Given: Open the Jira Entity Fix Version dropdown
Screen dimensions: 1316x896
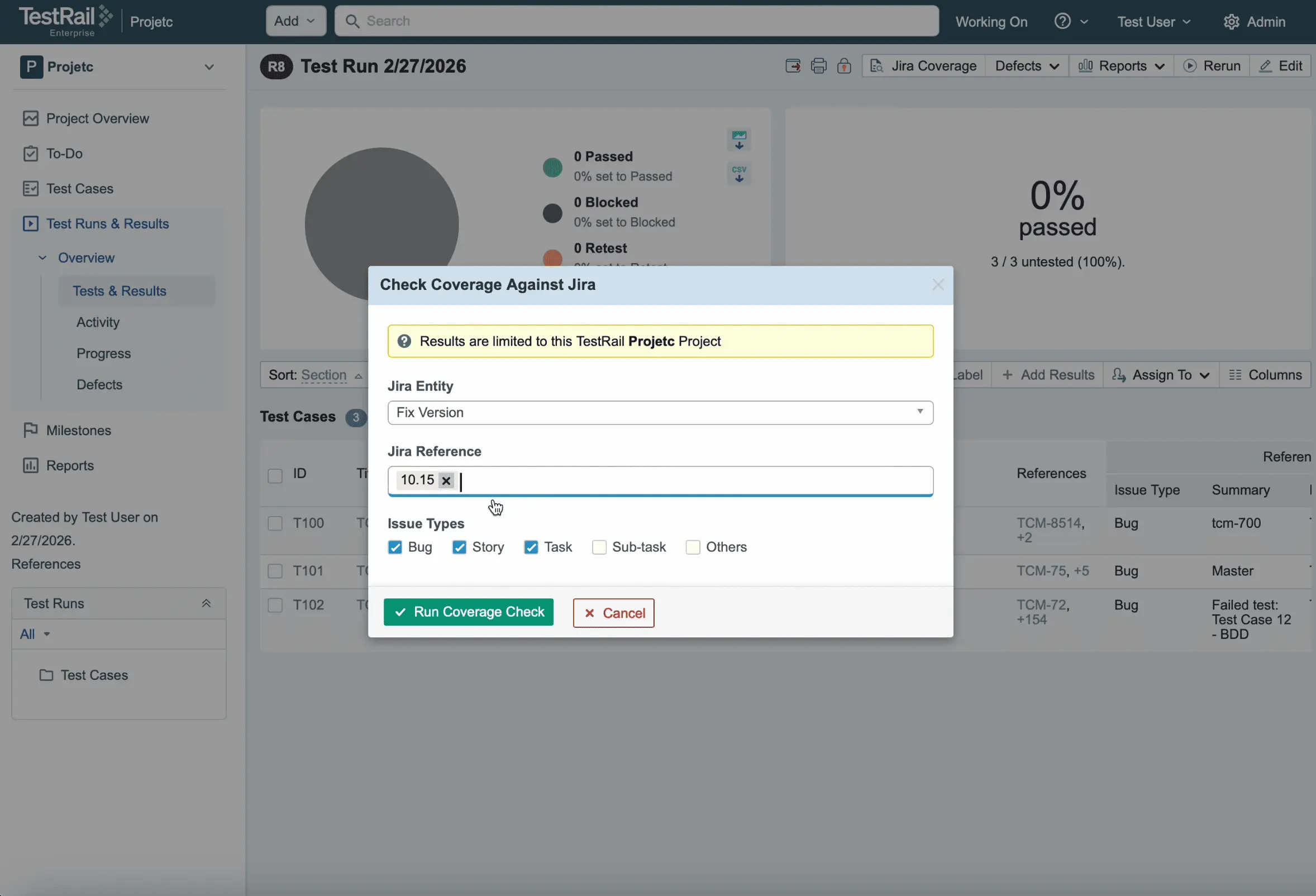Looking at the screenshot, I should [x=660, y=413].
